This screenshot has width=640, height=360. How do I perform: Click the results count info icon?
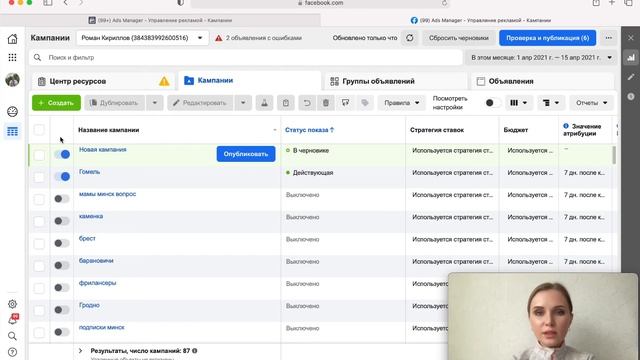[195, 351]
